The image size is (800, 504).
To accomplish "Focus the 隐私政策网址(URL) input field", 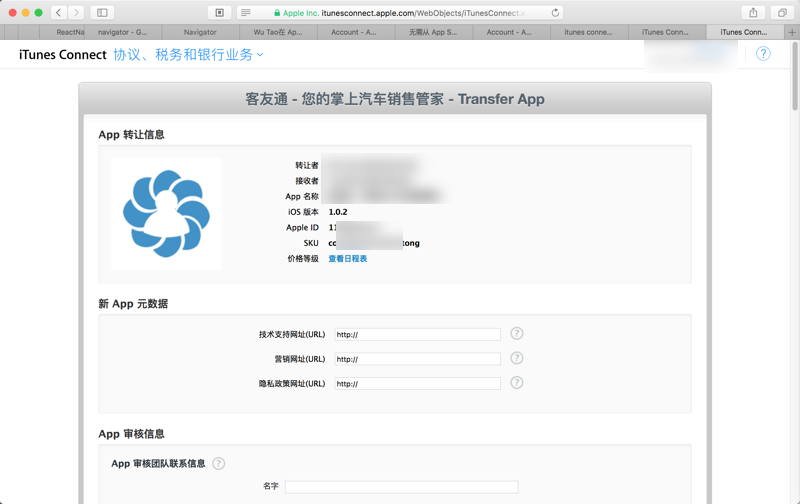I will (x=417, y=384).
